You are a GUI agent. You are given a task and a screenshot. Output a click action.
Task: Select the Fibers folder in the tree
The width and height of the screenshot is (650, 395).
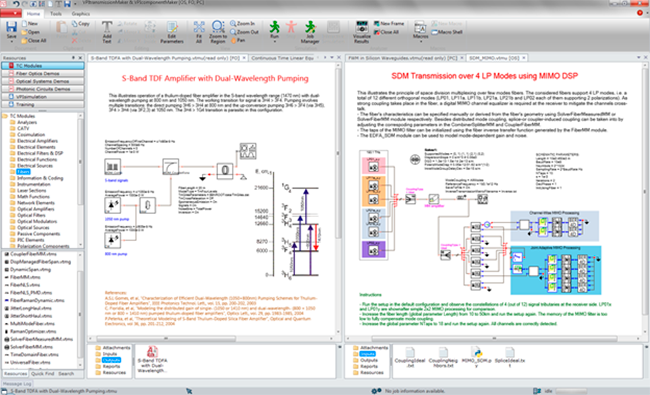pyautogui.click(x=23, y=172)
